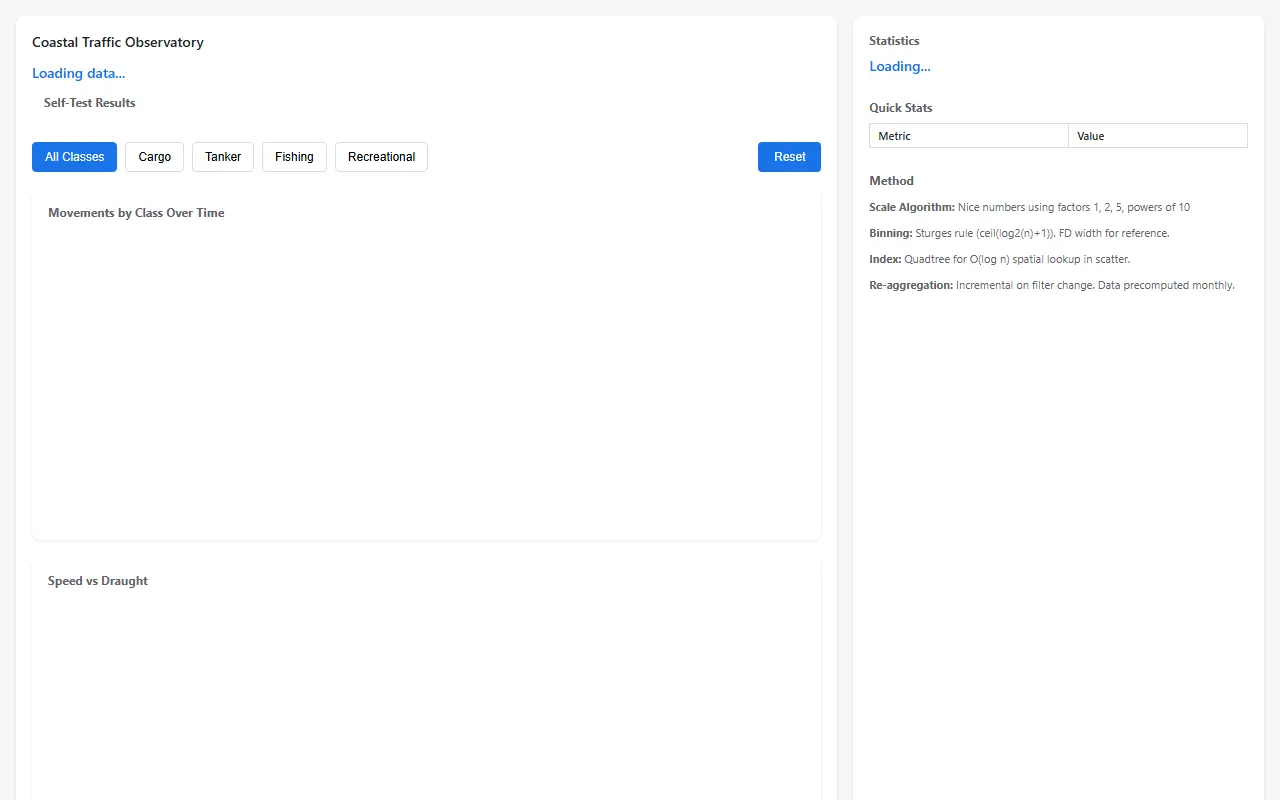
Task: Filter by Cargo class
Action: (x=154, y=157)
